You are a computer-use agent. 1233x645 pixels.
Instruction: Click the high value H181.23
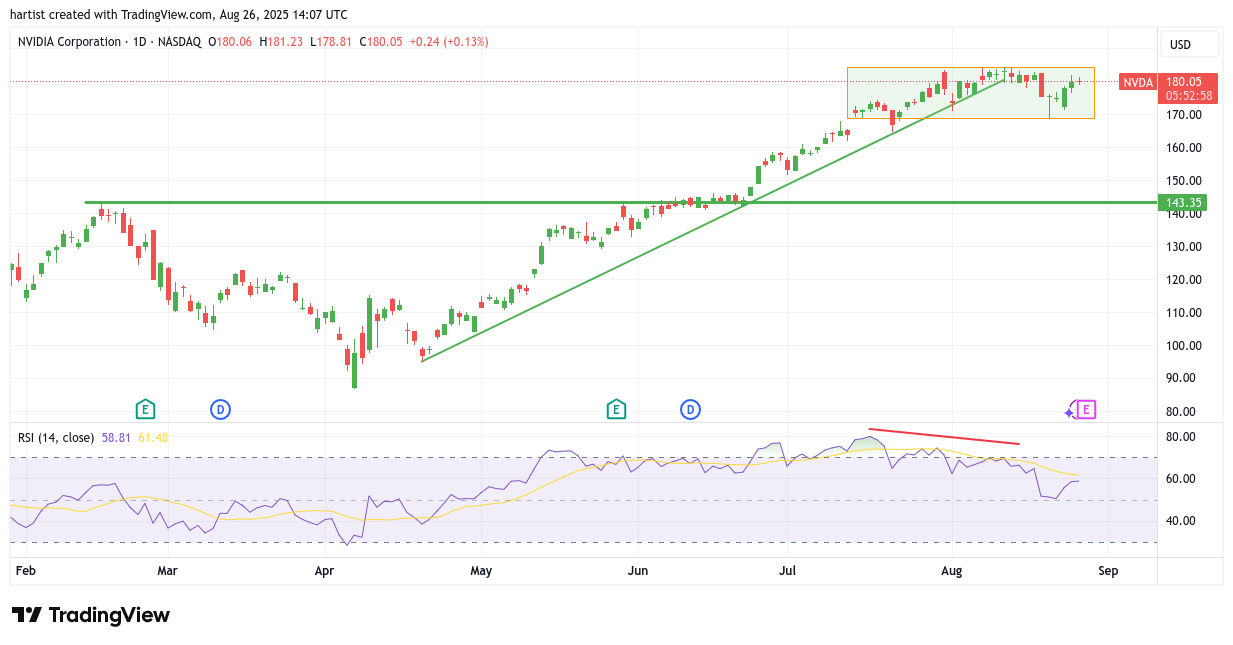point(283,42)
